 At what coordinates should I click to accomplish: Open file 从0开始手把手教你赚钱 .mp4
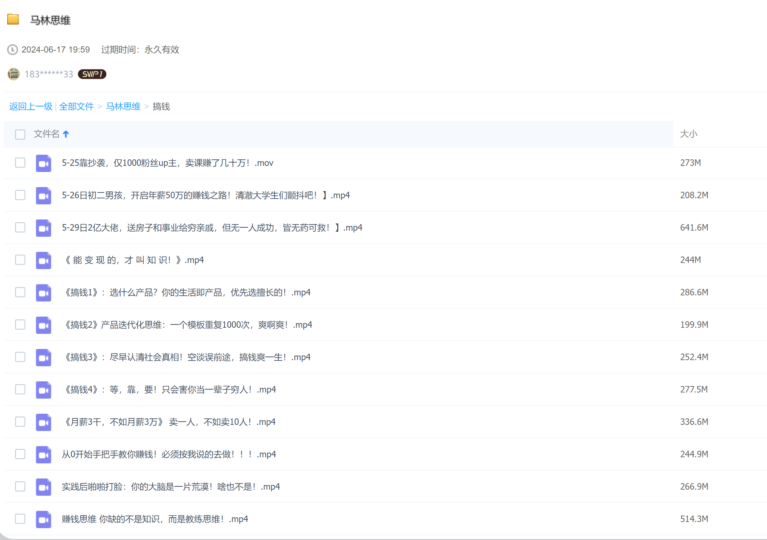(x=169, y=454)
